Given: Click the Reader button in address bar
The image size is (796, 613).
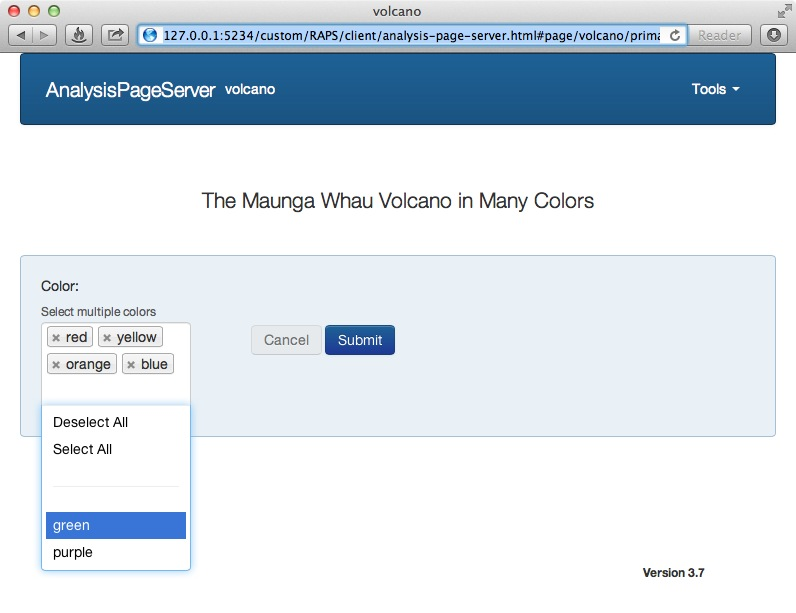Looking at the screenshot, I should click(719, 35).
